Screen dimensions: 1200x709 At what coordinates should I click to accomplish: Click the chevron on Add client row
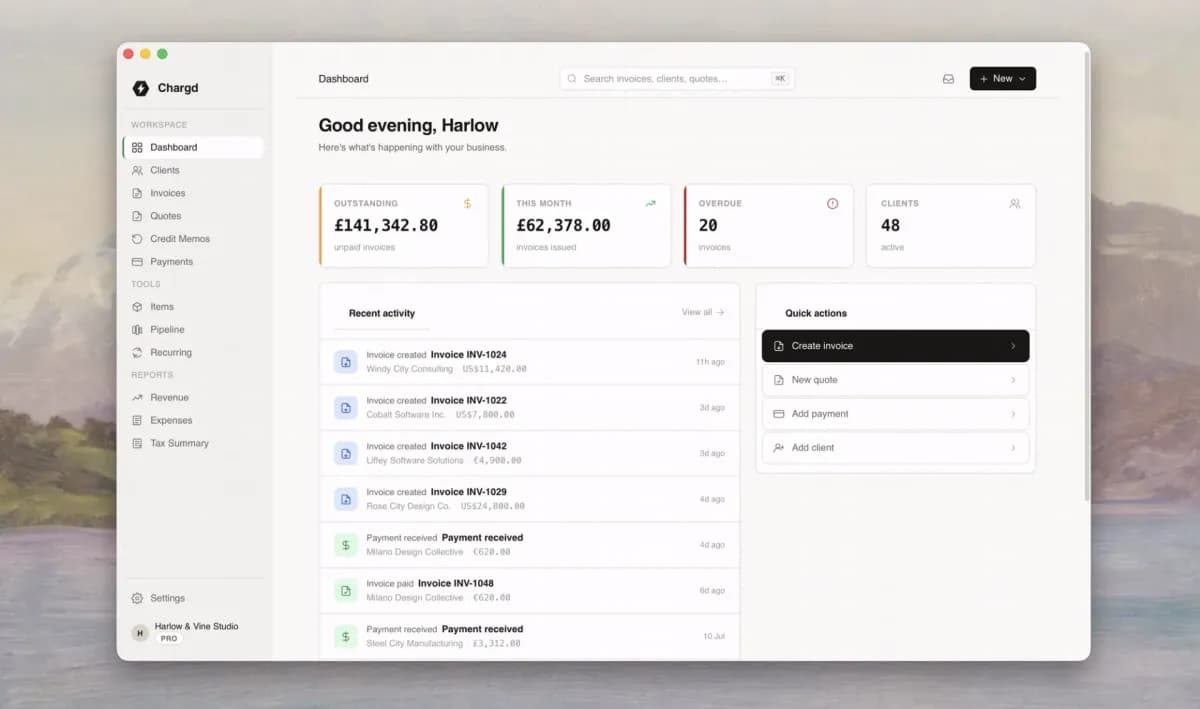[1013, 448]
